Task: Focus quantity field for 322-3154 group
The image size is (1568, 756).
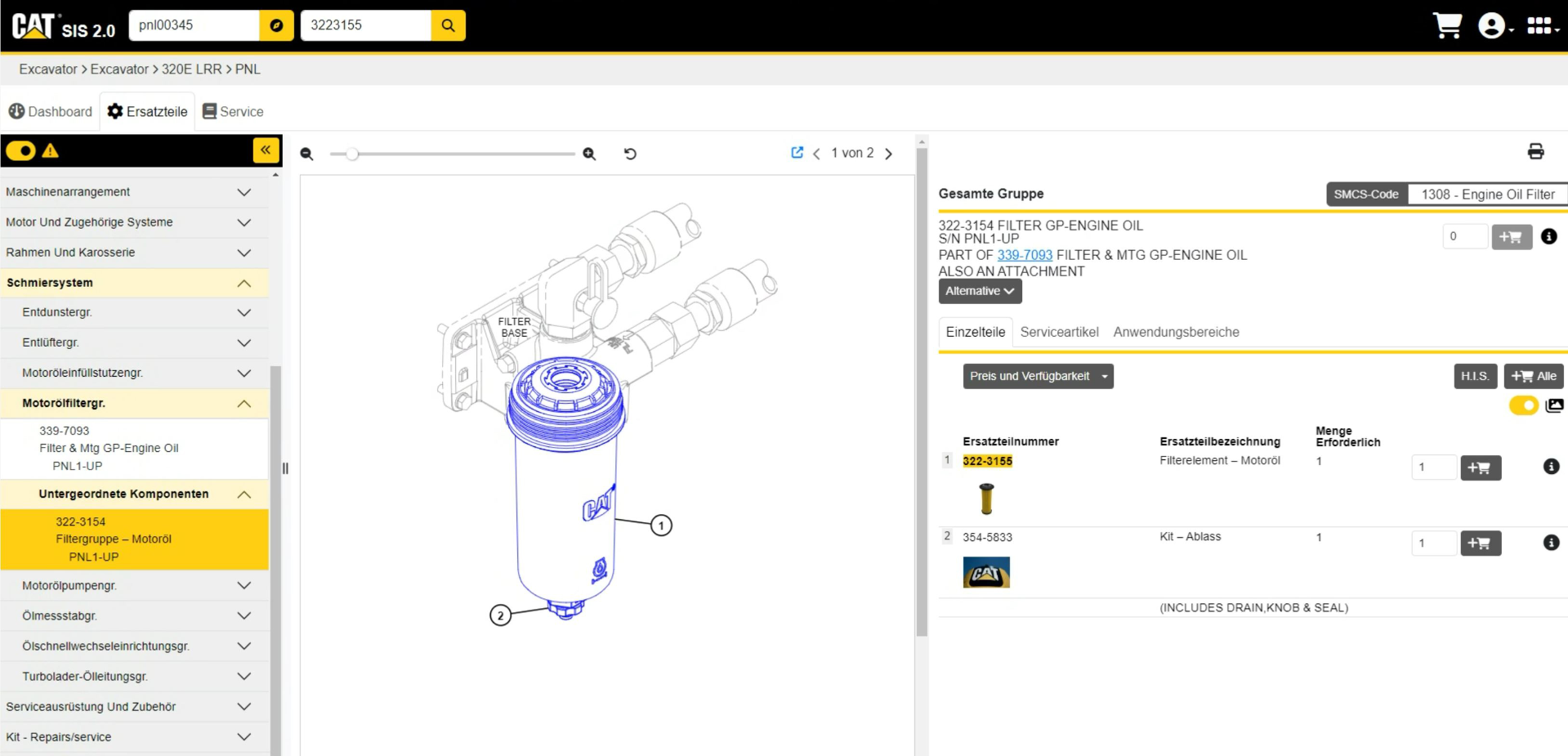Action: coord(1464,237)
